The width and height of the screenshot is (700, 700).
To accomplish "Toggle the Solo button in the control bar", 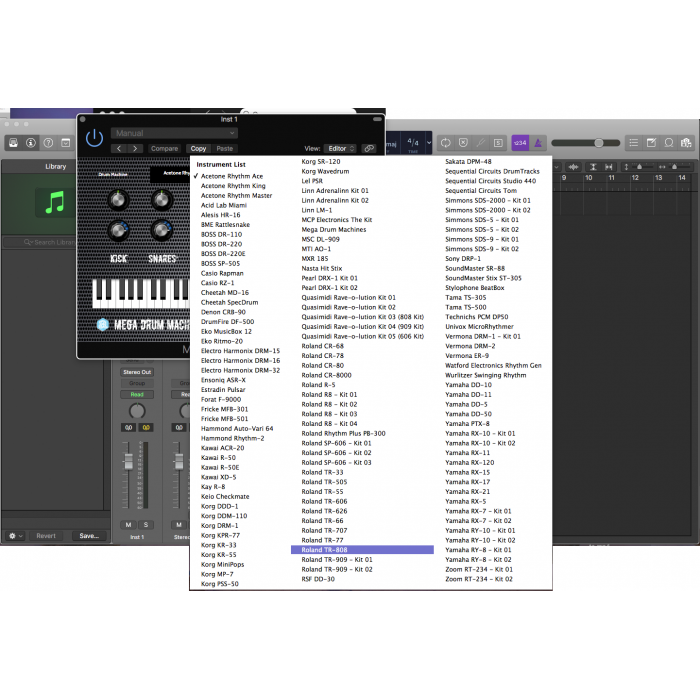I will click(498, 143).
